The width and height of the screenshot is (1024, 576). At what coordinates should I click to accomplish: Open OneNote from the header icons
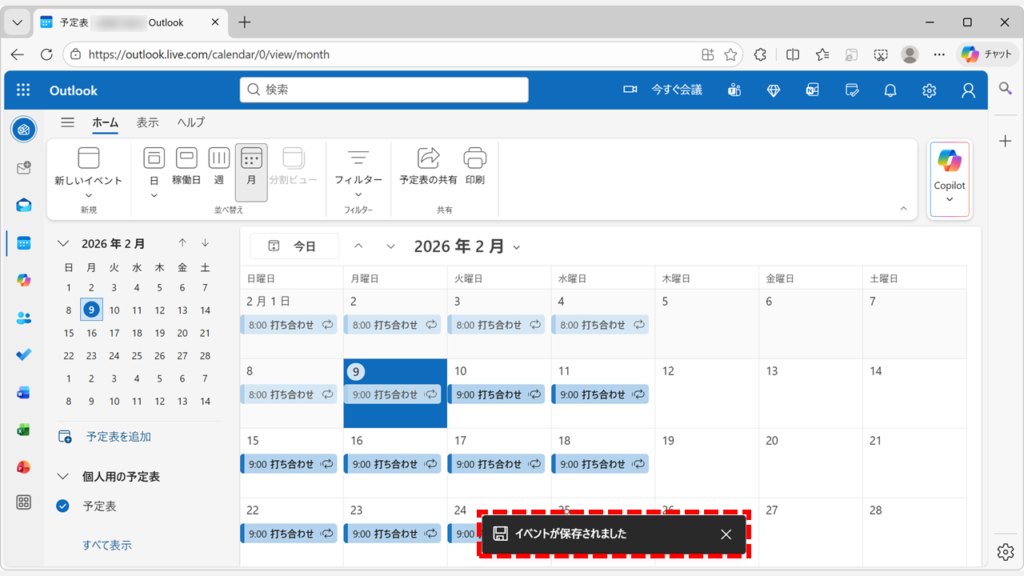(x=814, y=90)
